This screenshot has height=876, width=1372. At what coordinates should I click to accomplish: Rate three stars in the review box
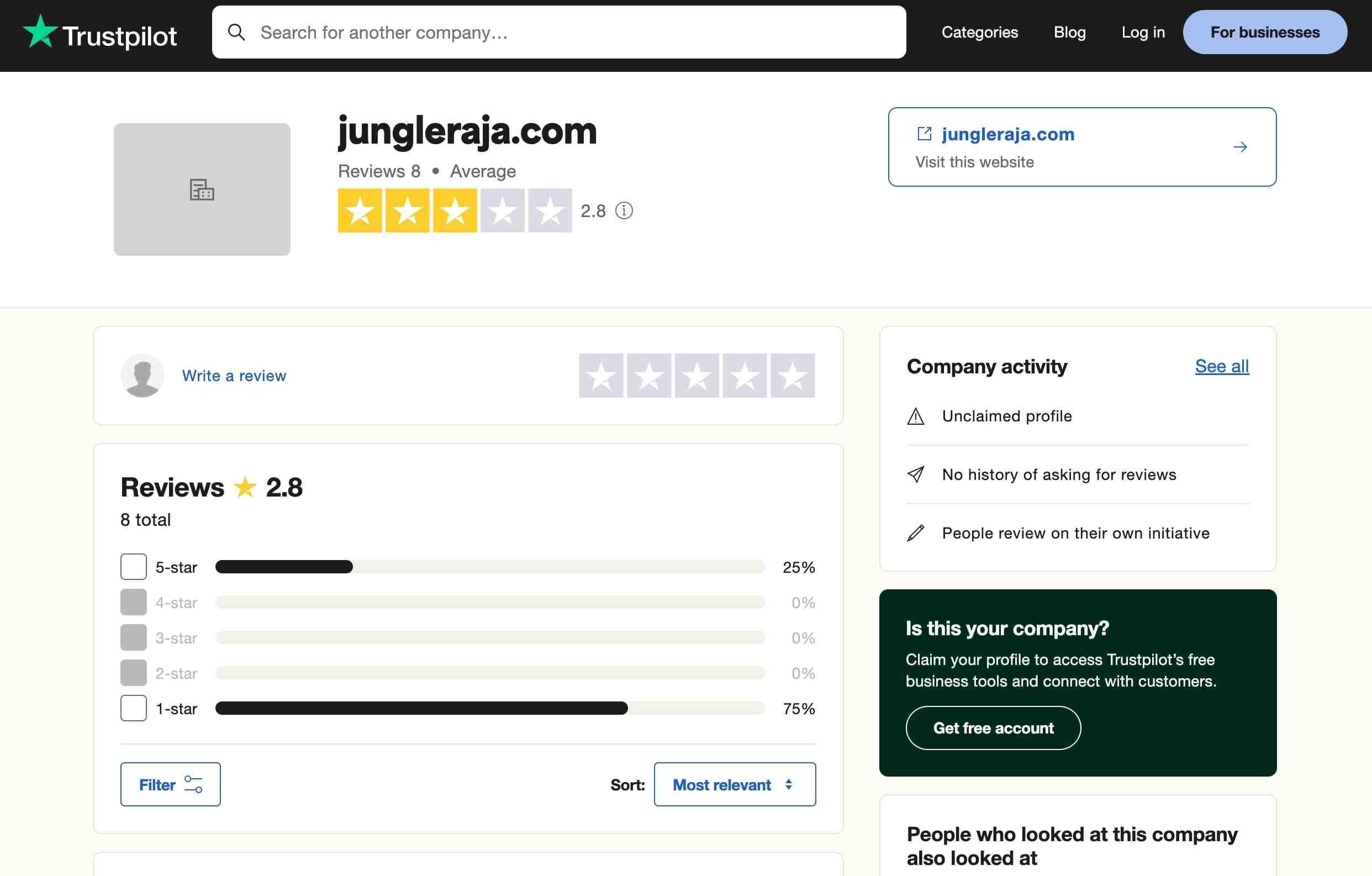point(697,376)
